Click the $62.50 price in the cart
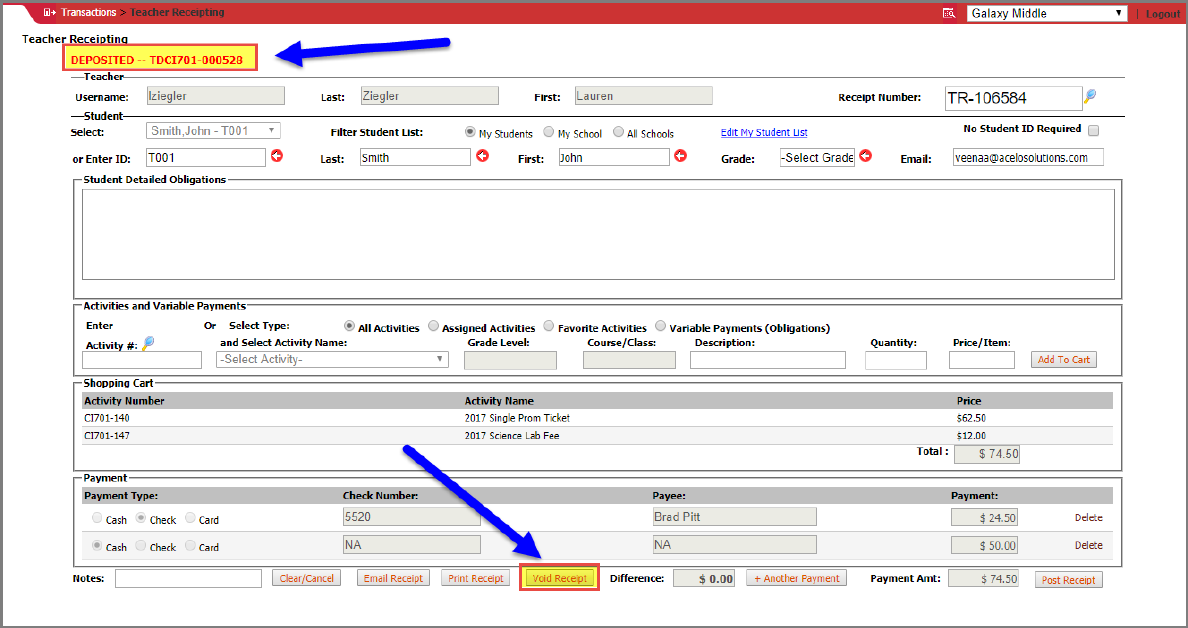The width and height of the screenshot is (1188, 628). 971,417
